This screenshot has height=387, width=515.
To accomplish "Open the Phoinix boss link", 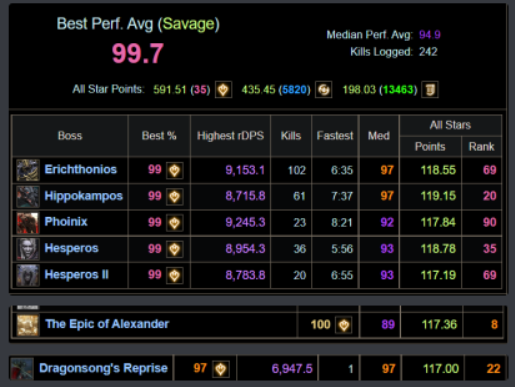I will 66,222.
